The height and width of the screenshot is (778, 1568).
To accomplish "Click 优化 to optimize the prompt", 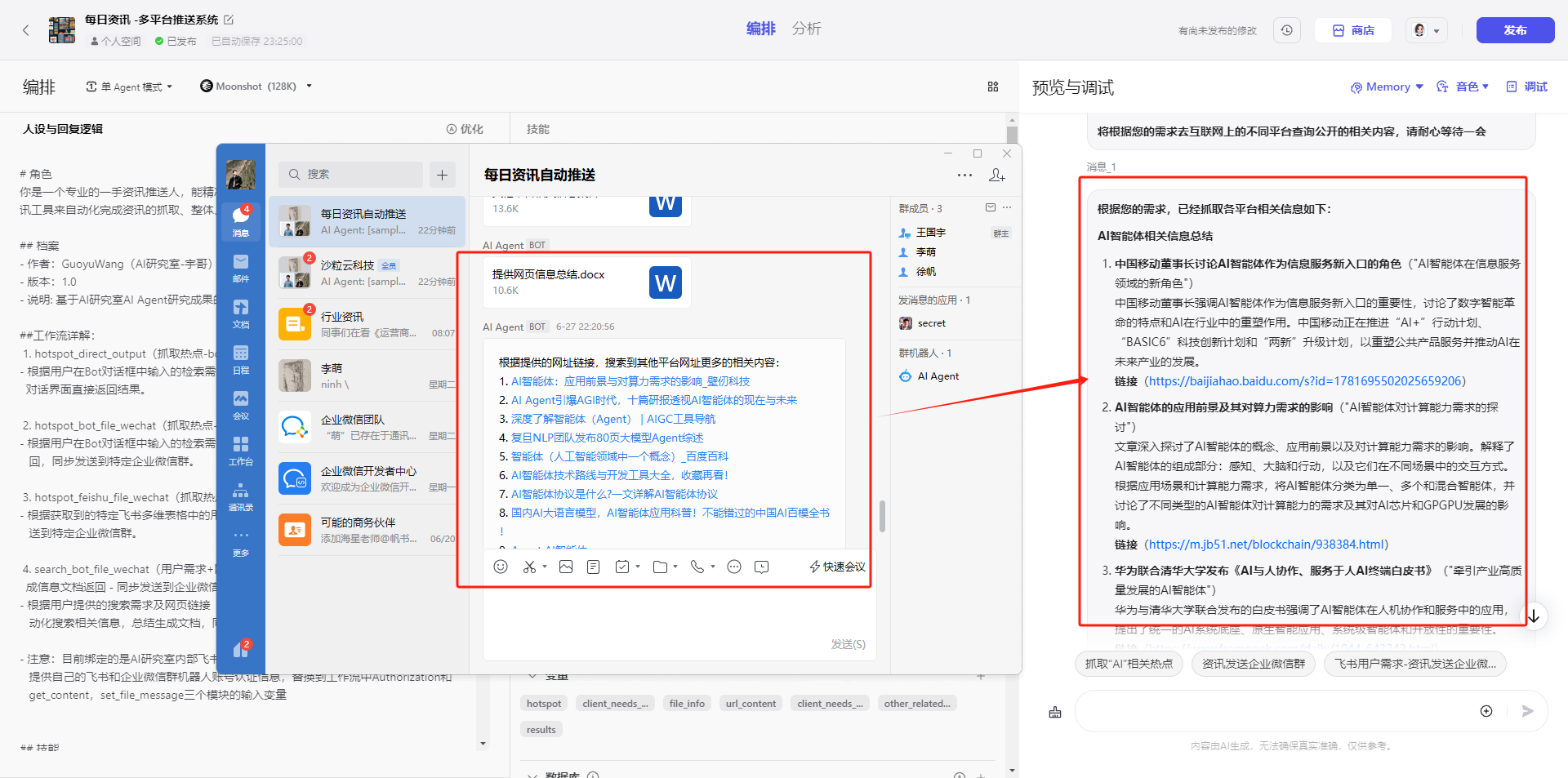I will pos(465,129).
